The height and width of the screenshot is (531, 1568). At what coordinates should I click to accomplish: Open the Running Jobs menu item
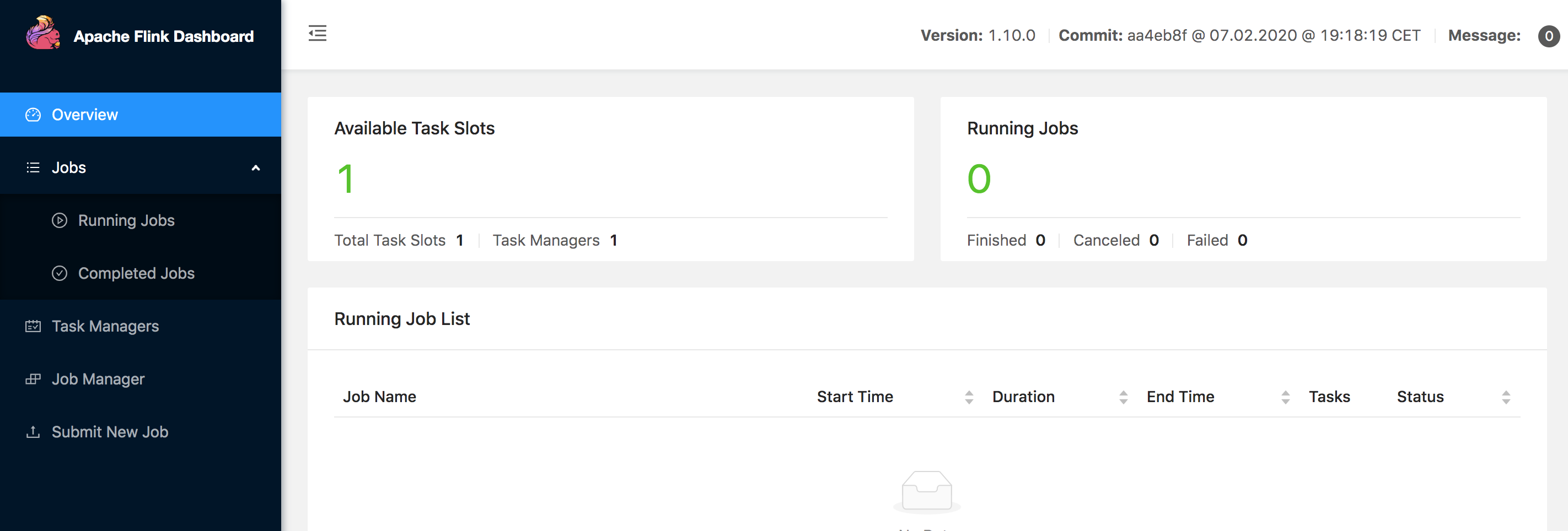[126, 221]
